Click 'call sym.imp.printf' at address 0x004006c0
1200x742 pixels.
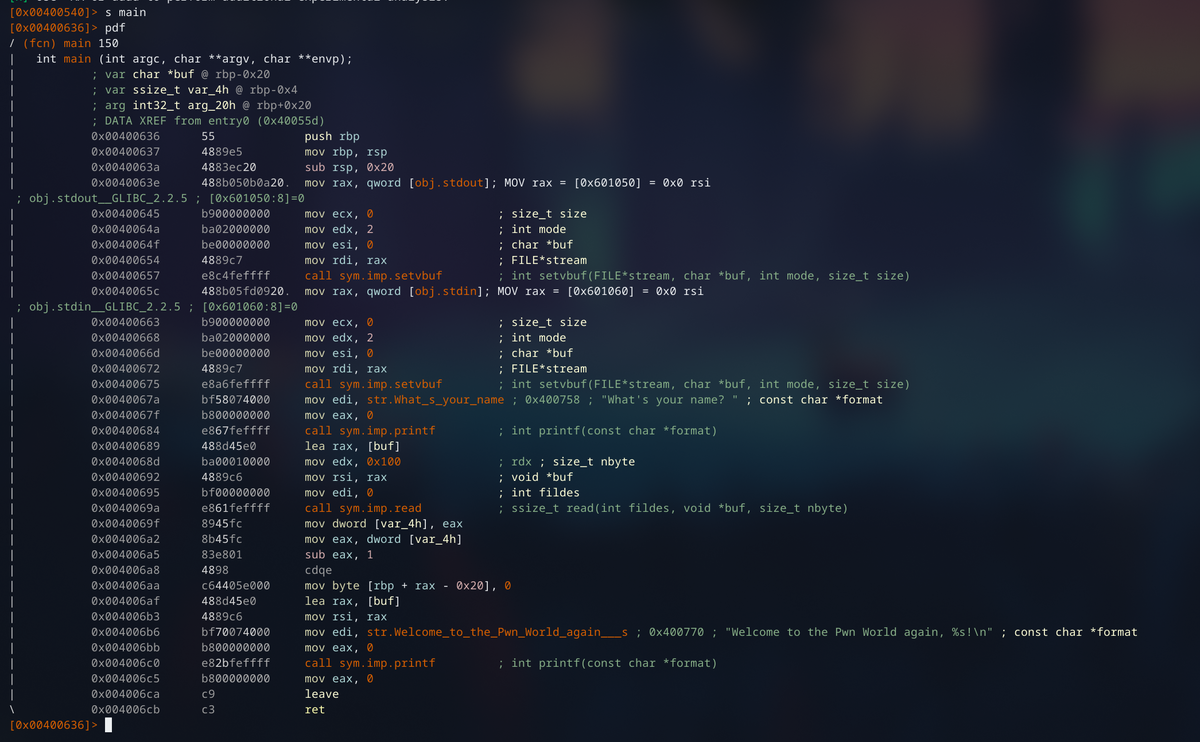tap(370, 663)
